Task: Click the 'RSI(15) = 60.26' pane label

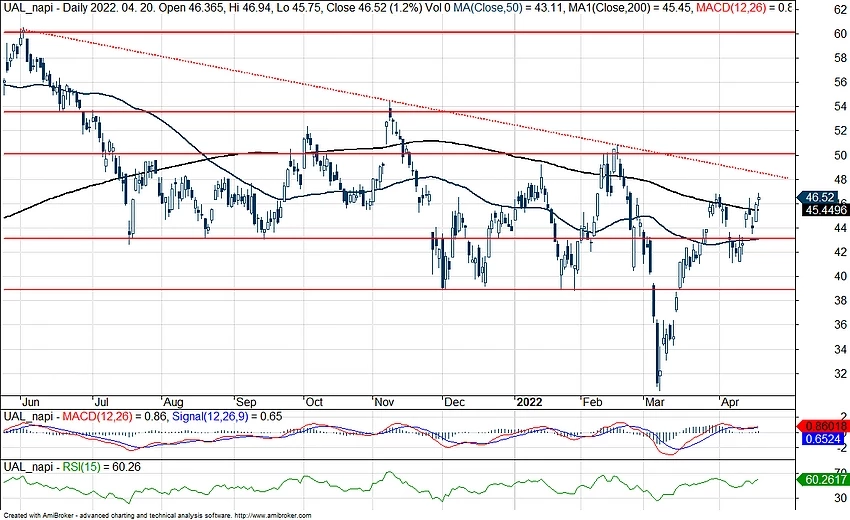Action: 102,467
